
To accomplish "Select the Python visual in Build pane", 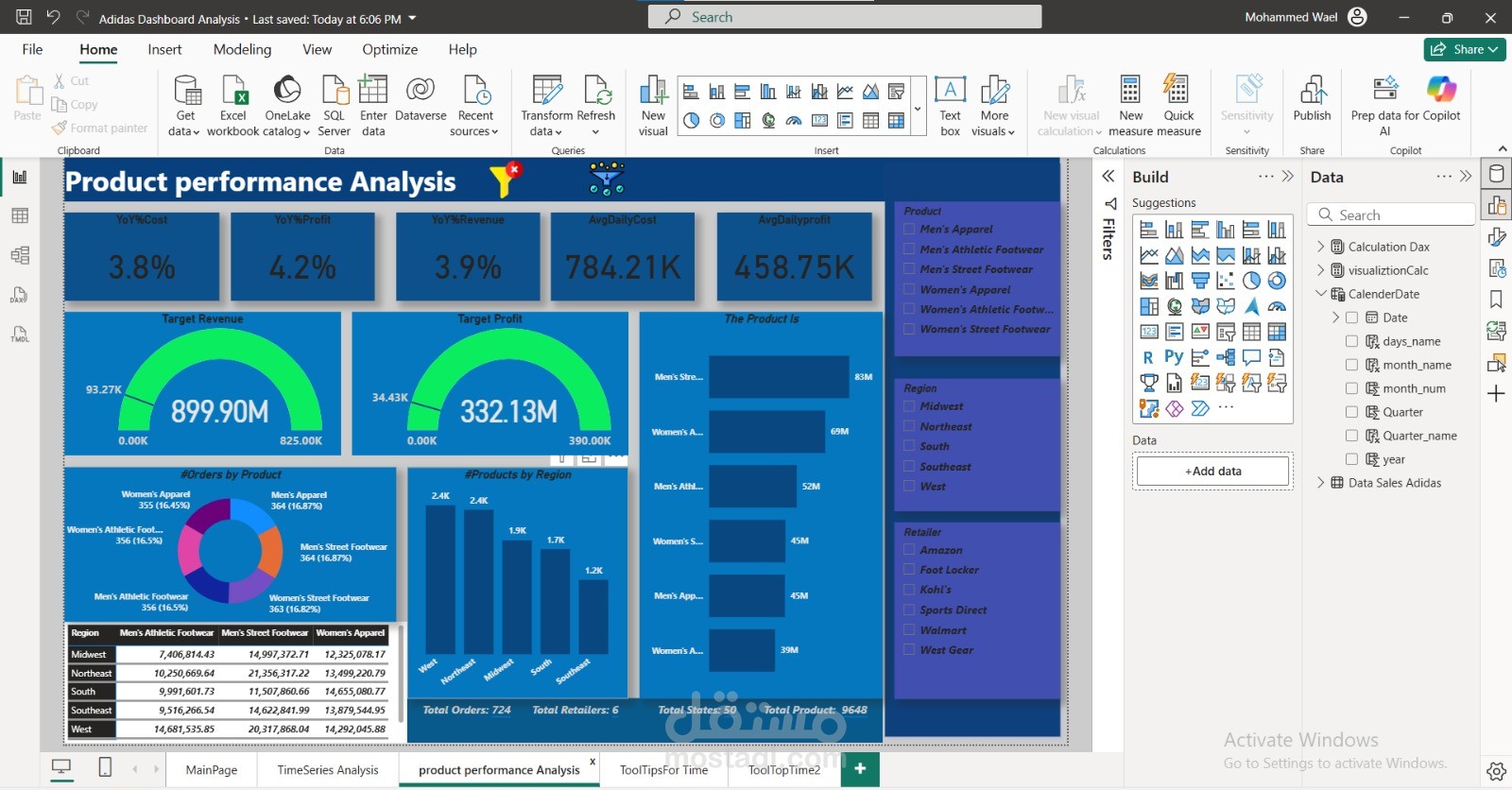I will pyautogui.click(x=1174, y=357).
